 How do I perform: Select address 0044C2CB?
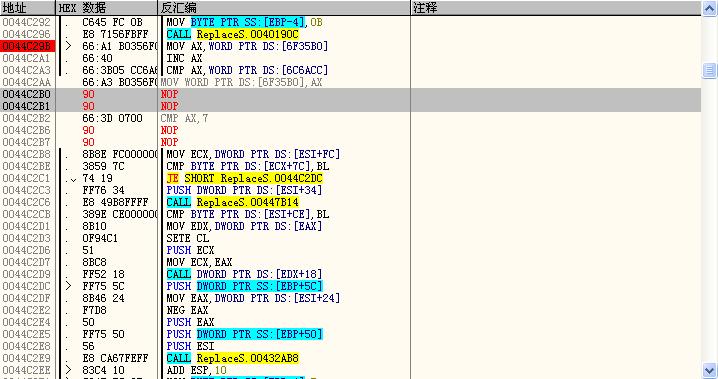tap(27, 214)
